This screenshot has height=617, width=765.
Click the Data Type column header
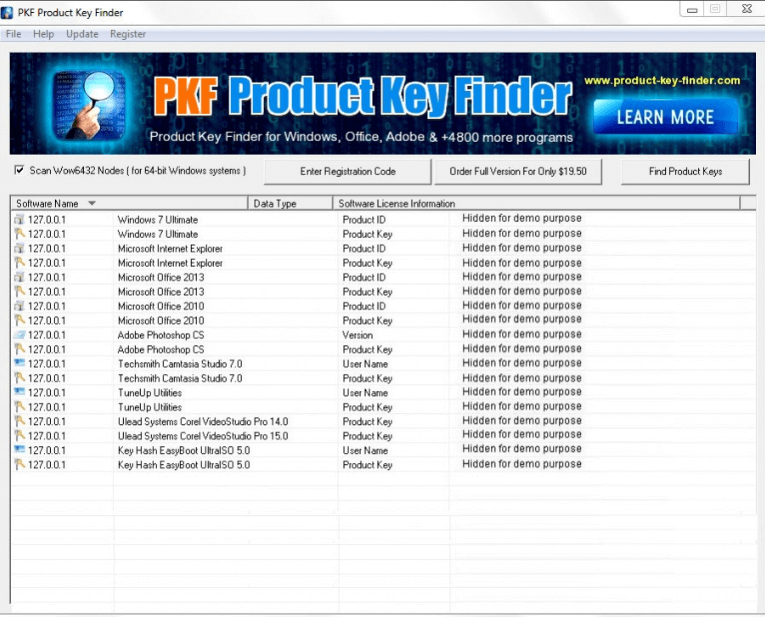290,203
